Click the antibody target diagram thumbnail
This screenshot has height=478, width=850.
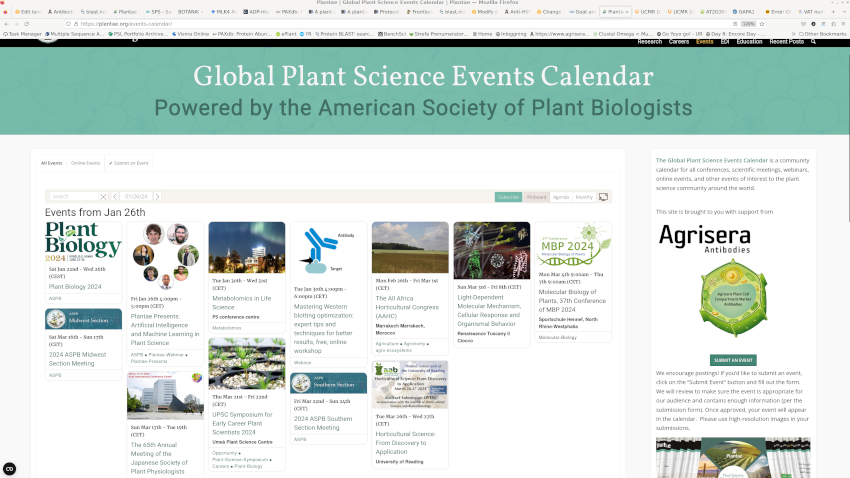(x=329, y=251)
